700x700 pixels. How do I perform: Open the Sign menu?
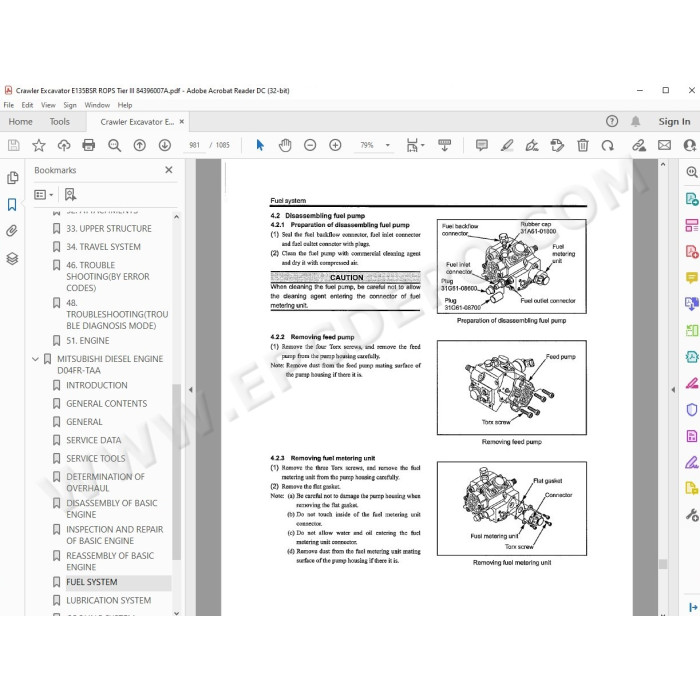(x=70, y=105)
